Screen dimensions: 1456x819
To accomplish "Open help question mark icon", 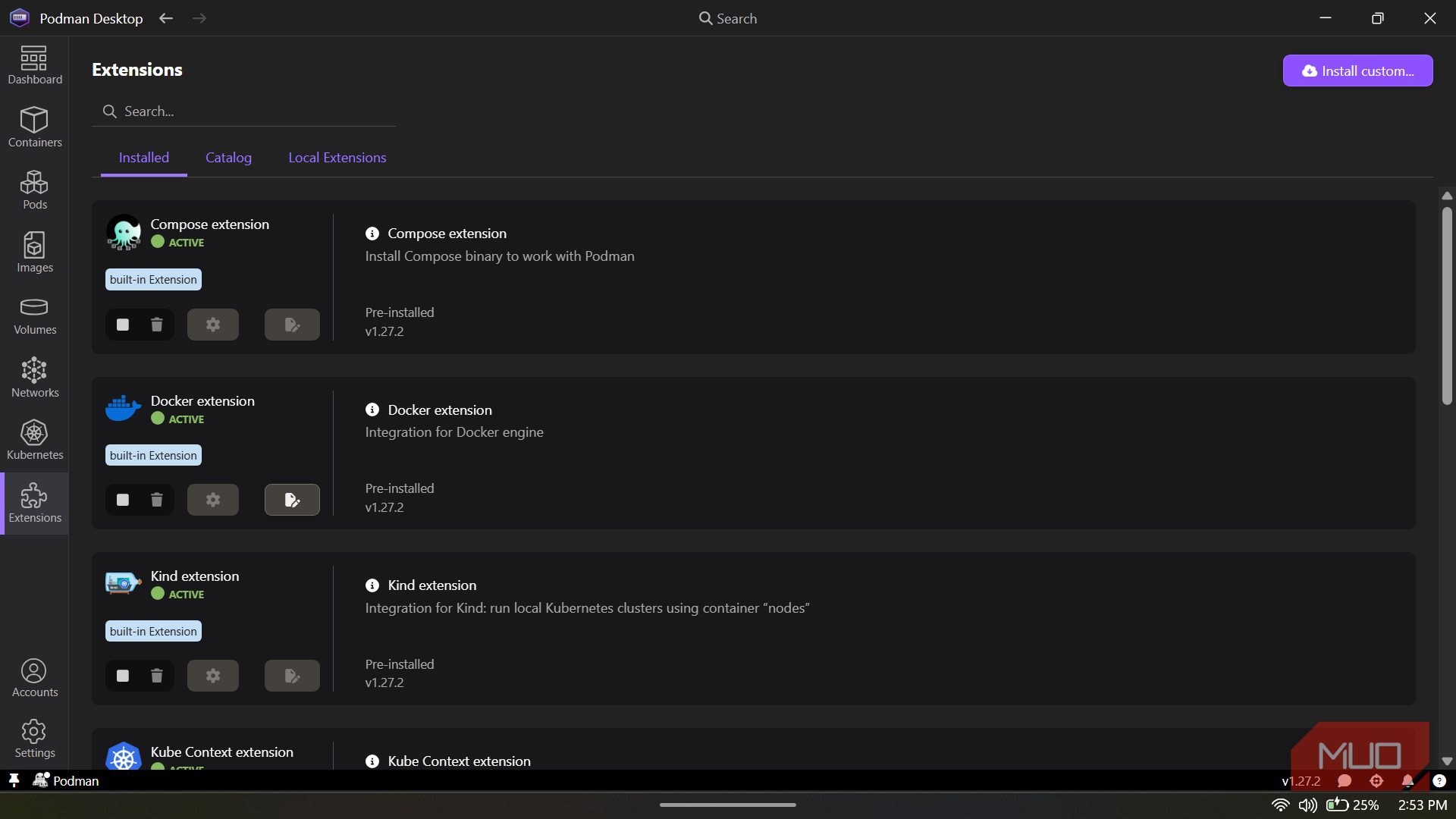I will pos(1439,781).
